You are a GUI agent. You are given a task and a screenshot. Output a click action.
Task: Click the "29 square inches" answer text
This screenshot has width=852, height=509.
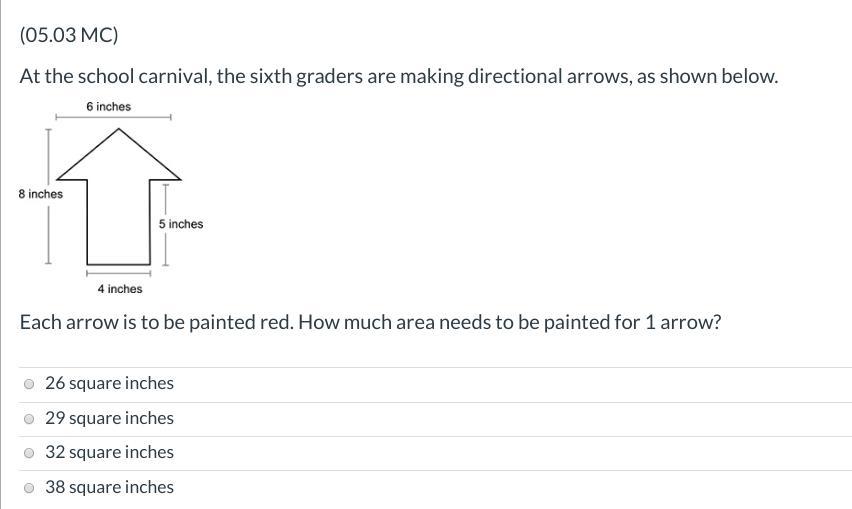point(109,418)
